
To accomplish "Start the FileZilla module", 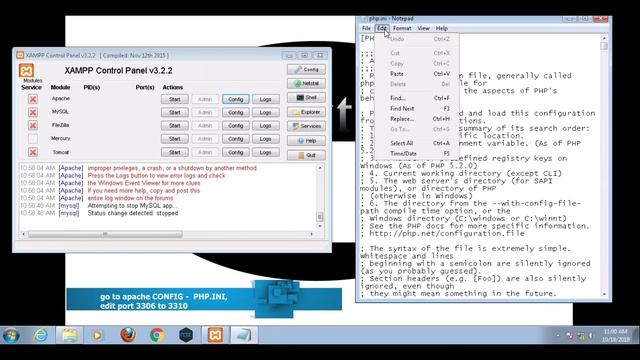I will tap(175, 126).
